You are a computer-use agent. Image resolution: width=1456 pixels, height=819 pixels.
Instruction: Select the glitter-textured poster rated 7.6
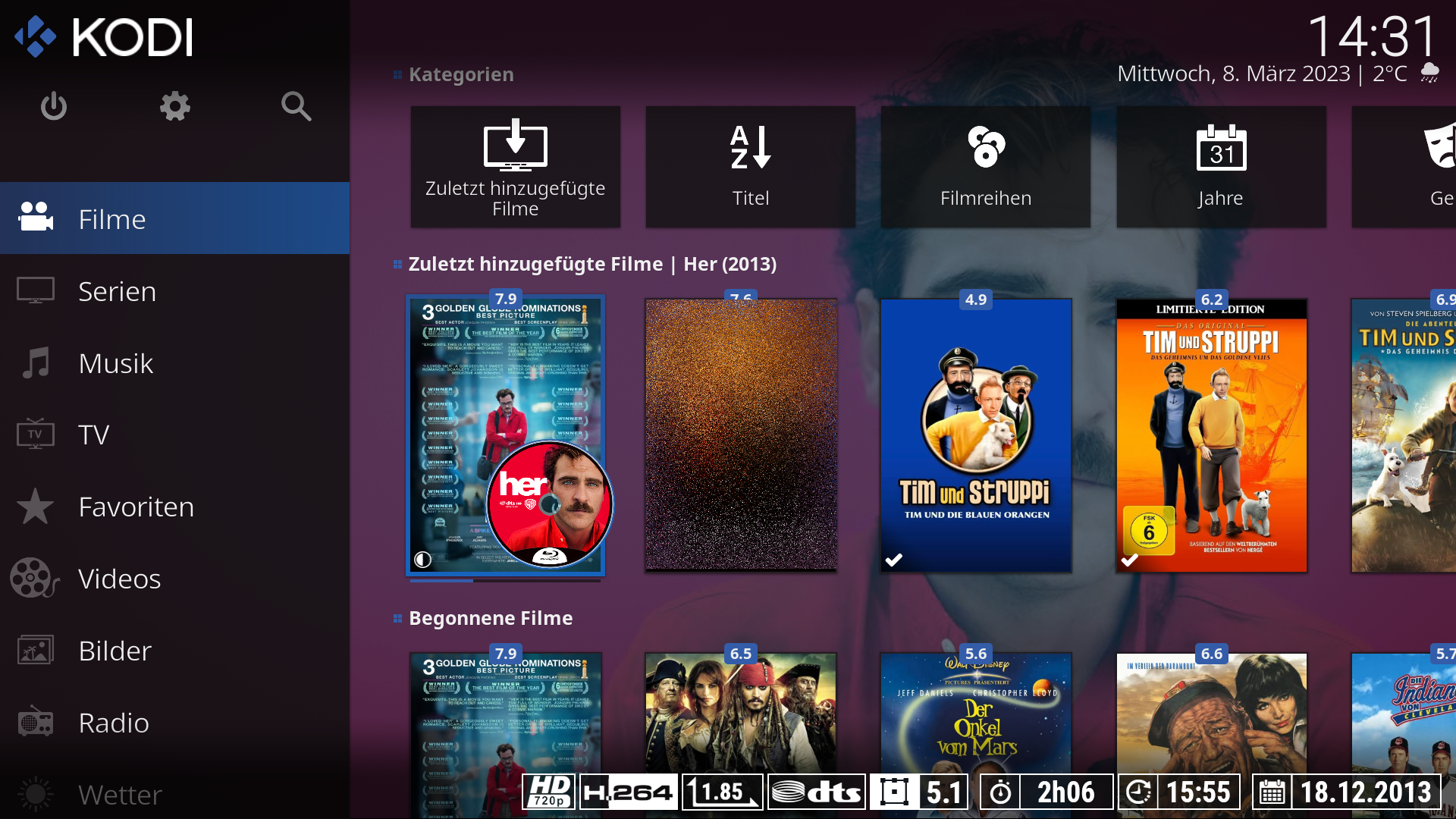coord(741,435)
